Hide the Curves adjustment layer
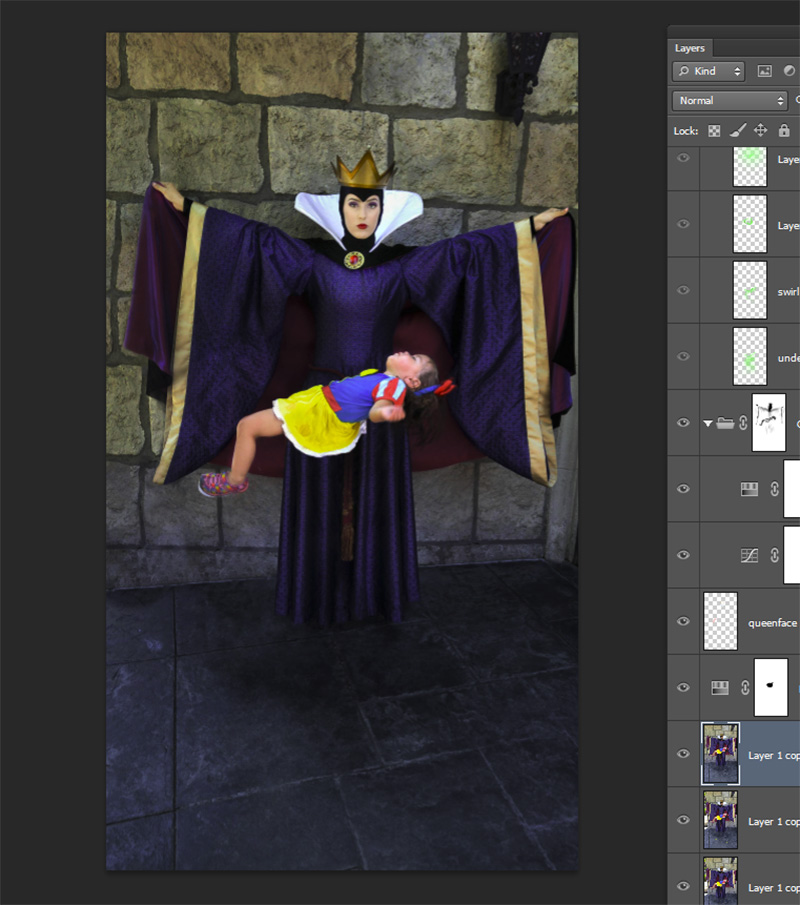Image resolution: width=800 pixels, height=905 pixels. coord(683,555)
